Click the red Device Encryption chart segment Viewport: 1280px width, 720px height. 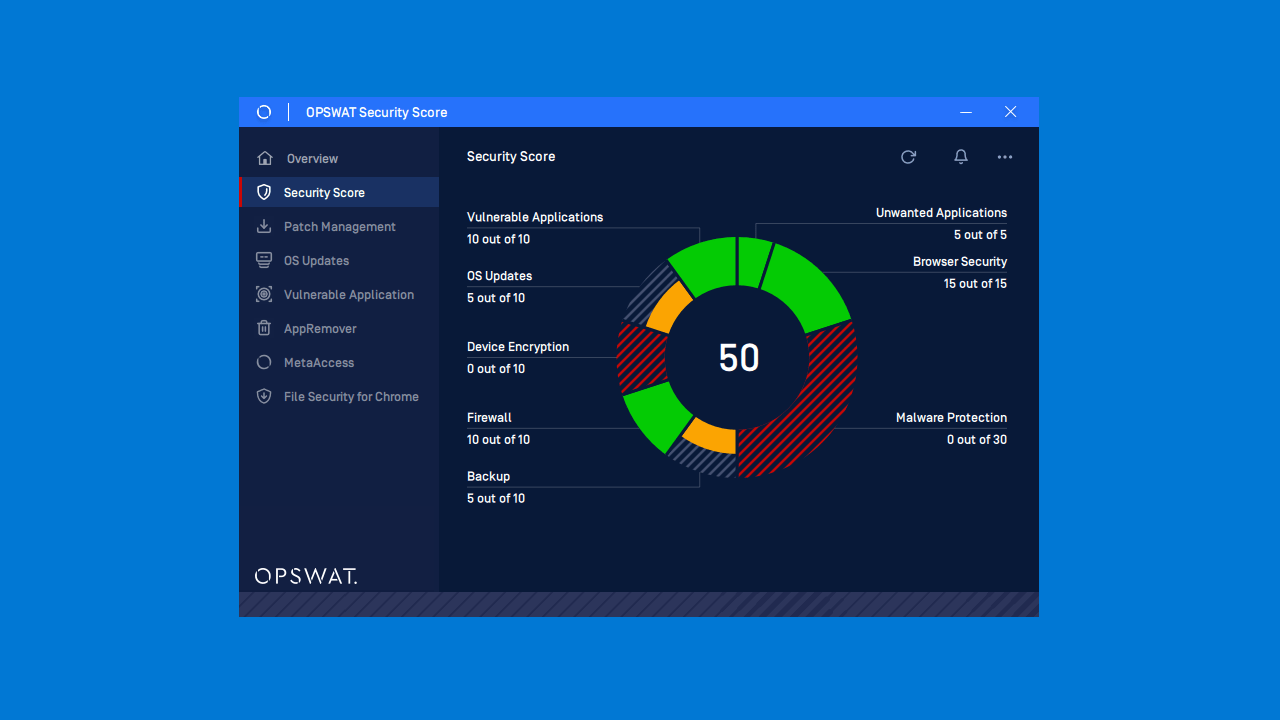(640, 358)
